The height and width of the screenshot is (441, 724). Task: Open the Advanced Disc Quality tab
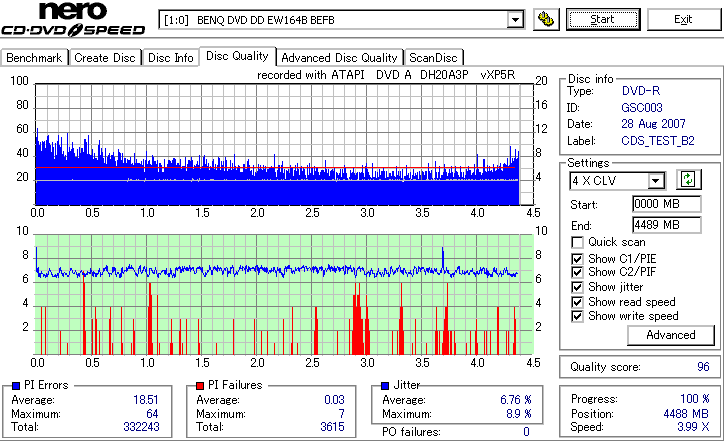[x=339, y=58]
